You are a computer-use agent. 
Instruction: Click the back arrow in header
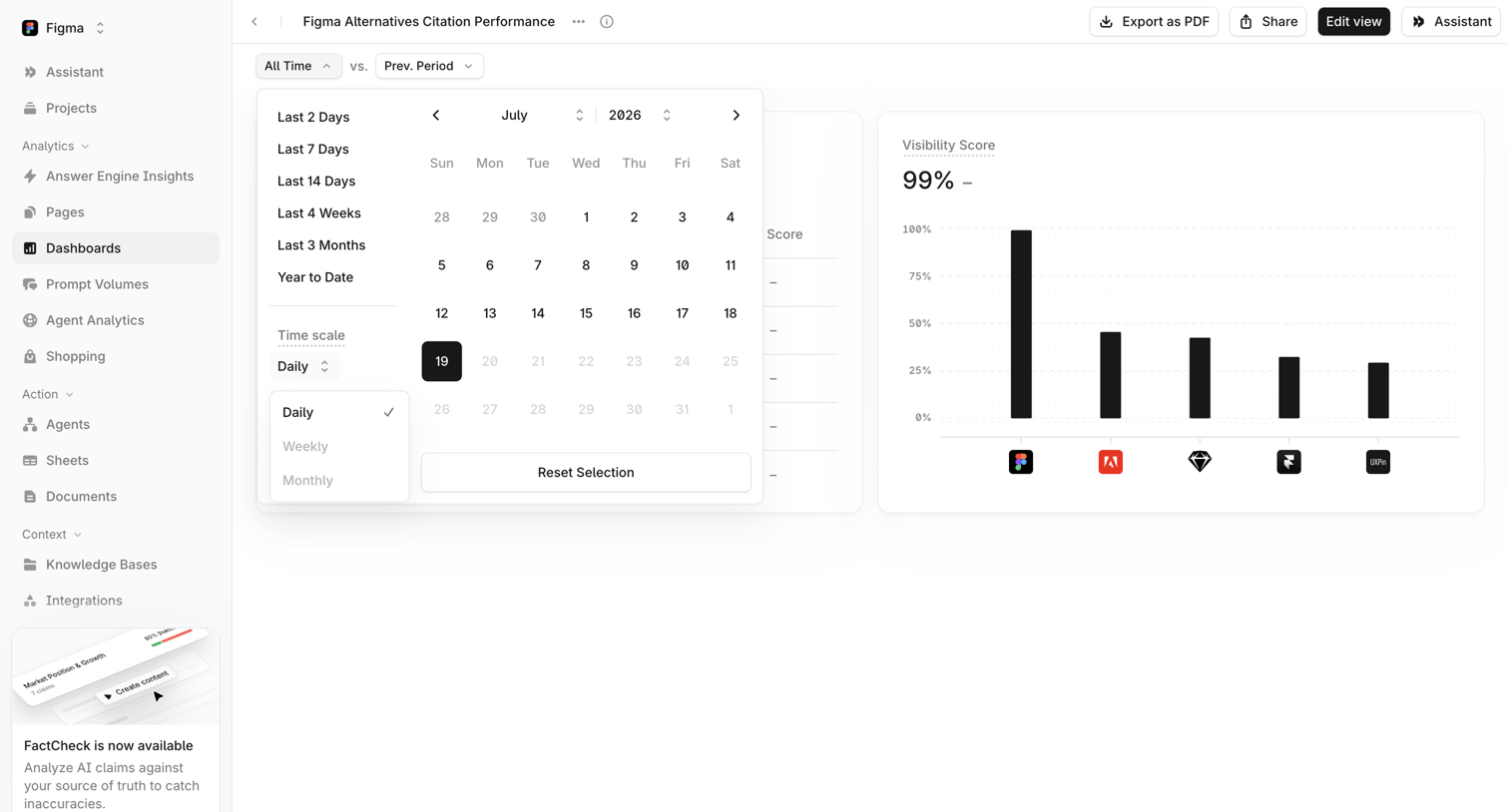(x=254, y=22)
